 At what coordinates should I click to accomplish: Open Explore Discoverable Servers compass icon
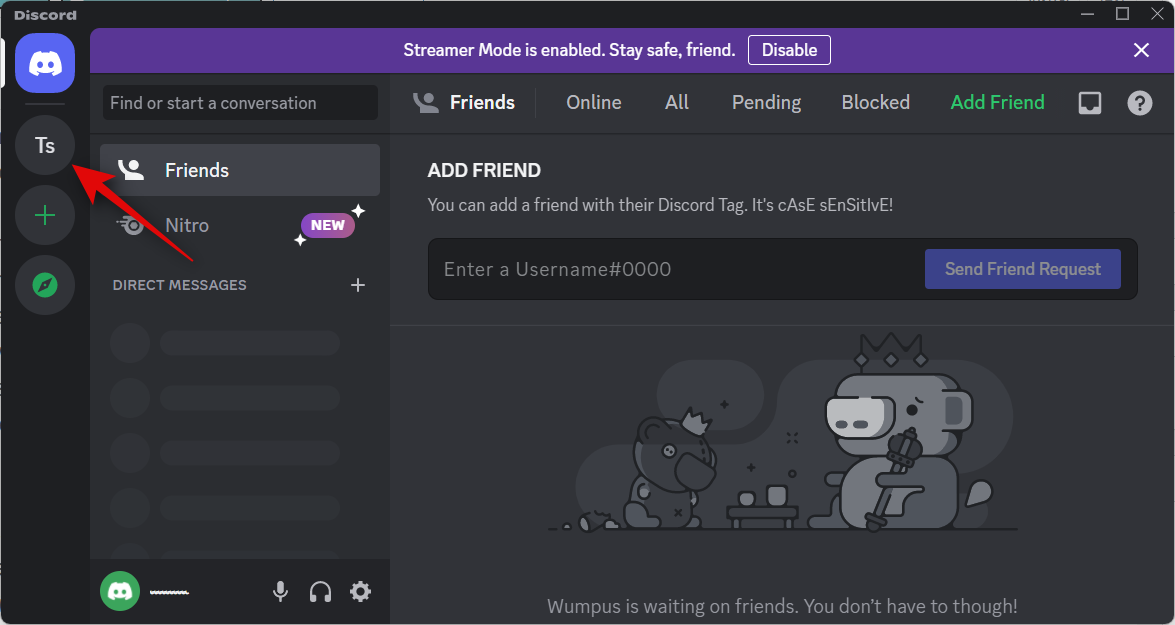[45, 286]
